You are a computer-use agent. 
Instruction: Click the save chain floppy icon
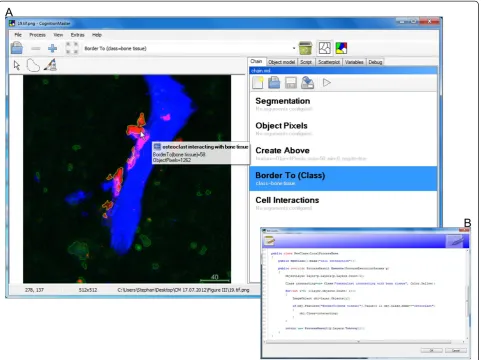coord(291,83)
